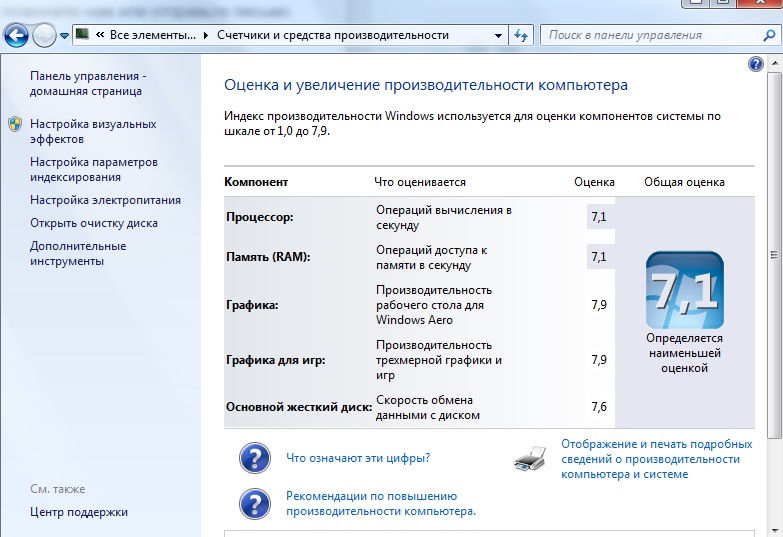
Task: Click question icon beside 'Что означают эти цифры?'
Action: coord(255,458)
